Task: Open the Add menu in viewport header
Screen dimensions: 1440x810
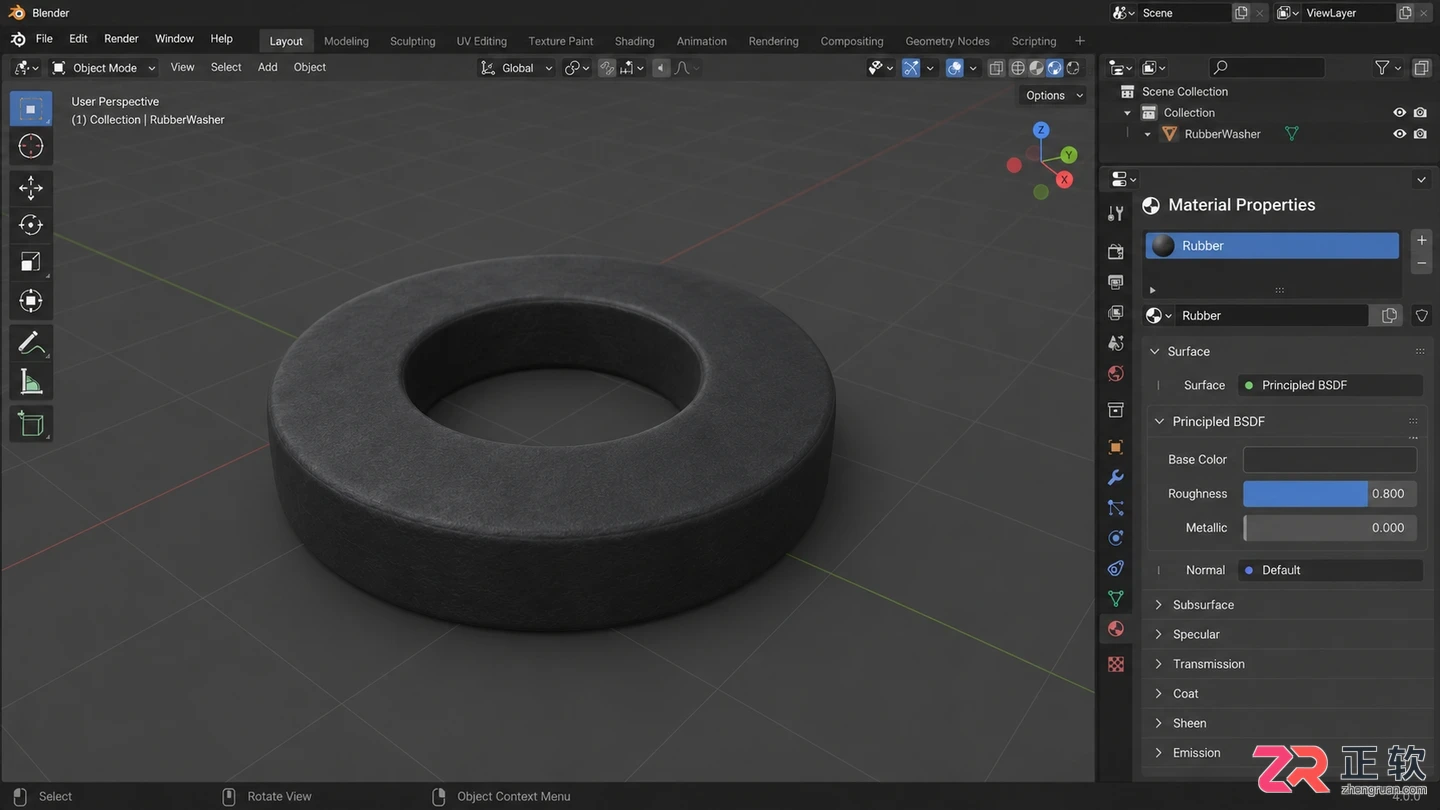Action: (267, 67)
